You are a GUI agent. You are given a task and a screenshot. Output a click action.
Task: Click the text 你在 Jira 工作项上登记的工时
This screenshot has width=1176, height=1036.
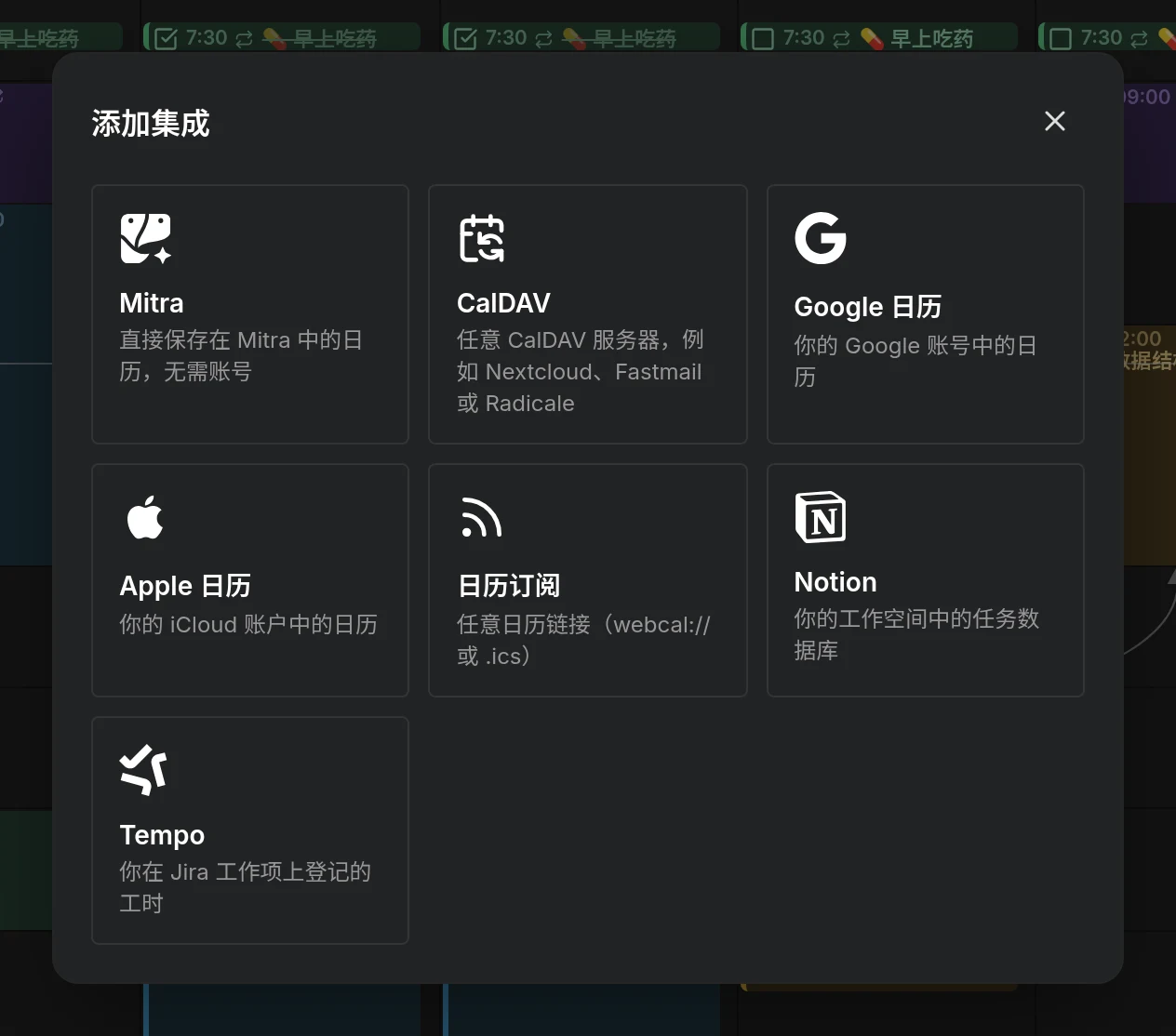click(x=246, y=887)
